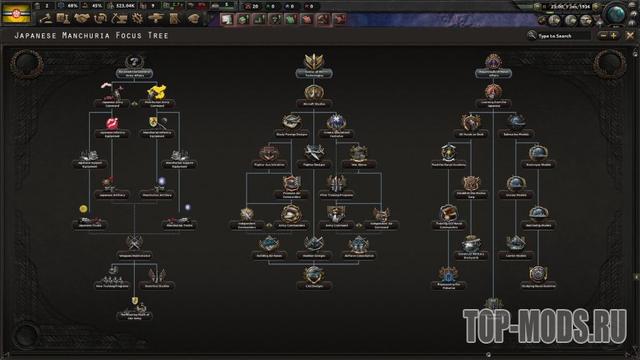Select the Fighter Designs focus
The height and width of the screenshot is (360, 640).
click(314, 157)
